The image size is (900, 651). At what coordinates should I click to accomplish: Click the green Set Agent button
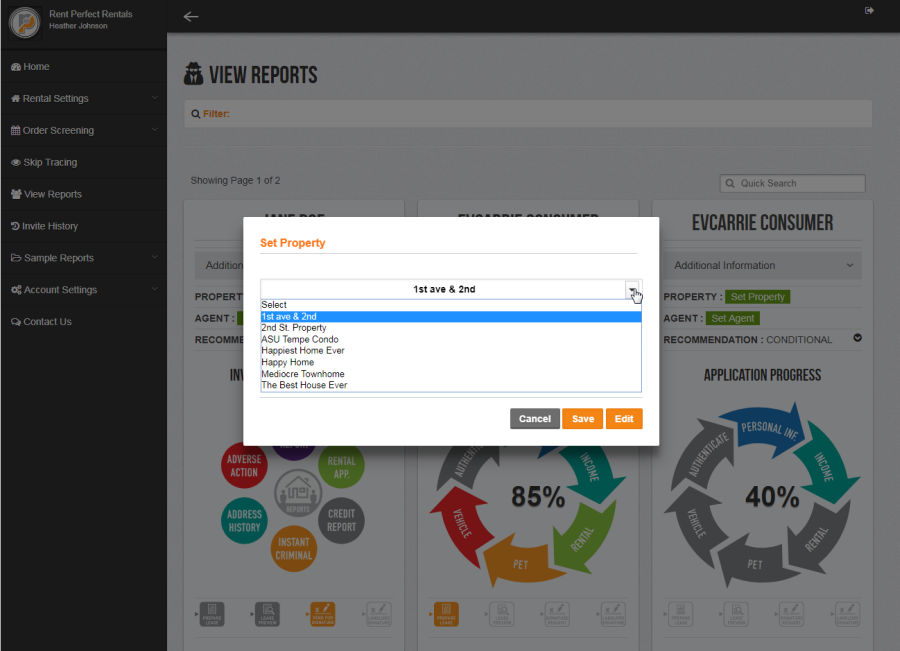(733, 318)
